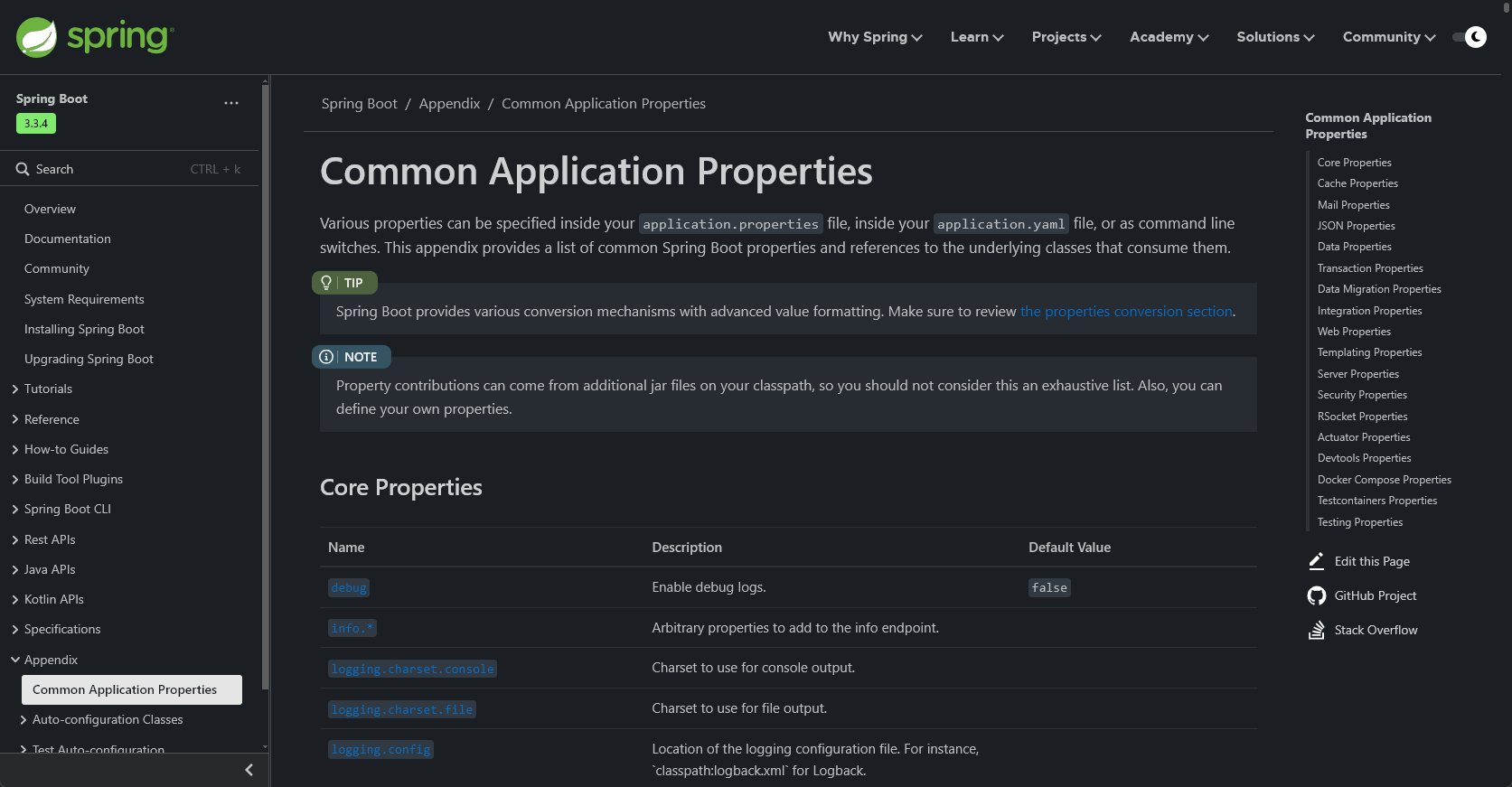The image size is (1512, 787).
Task: Click the search magnifier icon
Action: click(23, 169)
